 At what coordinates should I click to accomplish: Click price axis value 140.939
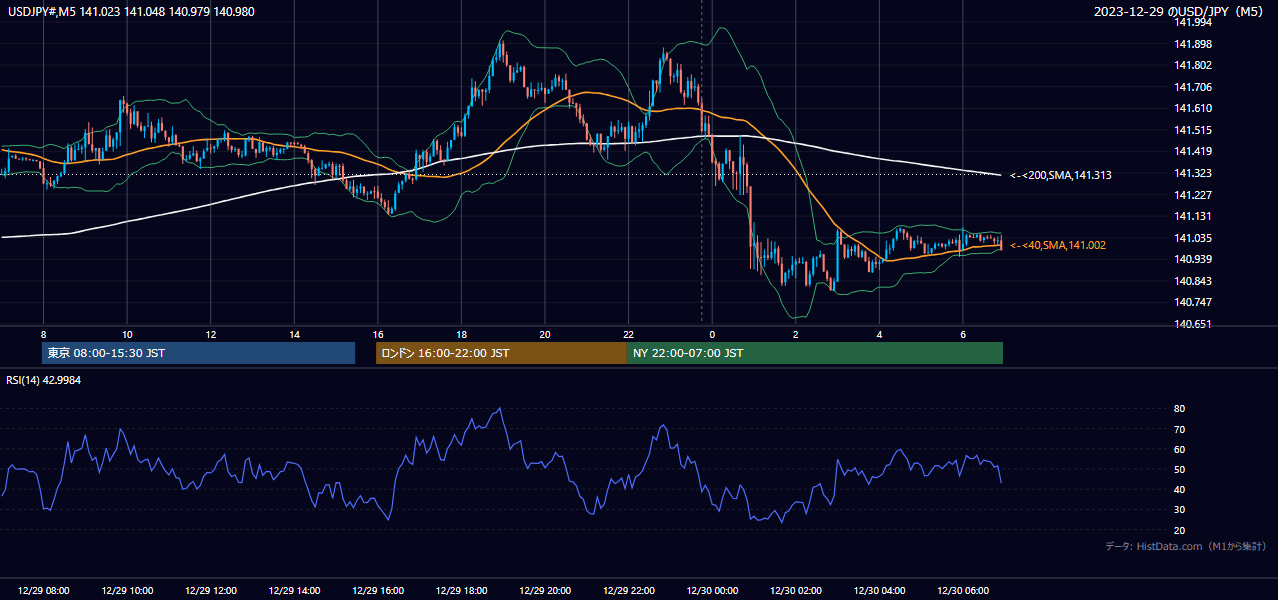coord(1193,259)
